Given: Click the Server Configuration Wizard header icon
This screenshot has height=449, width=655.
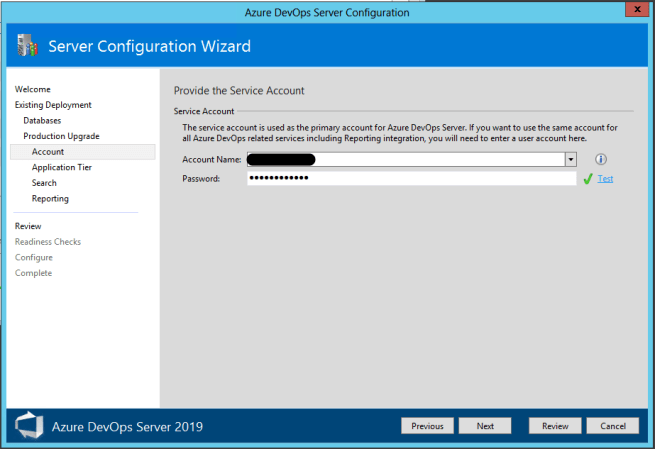Looking at the screenshot, I should 27,45.
